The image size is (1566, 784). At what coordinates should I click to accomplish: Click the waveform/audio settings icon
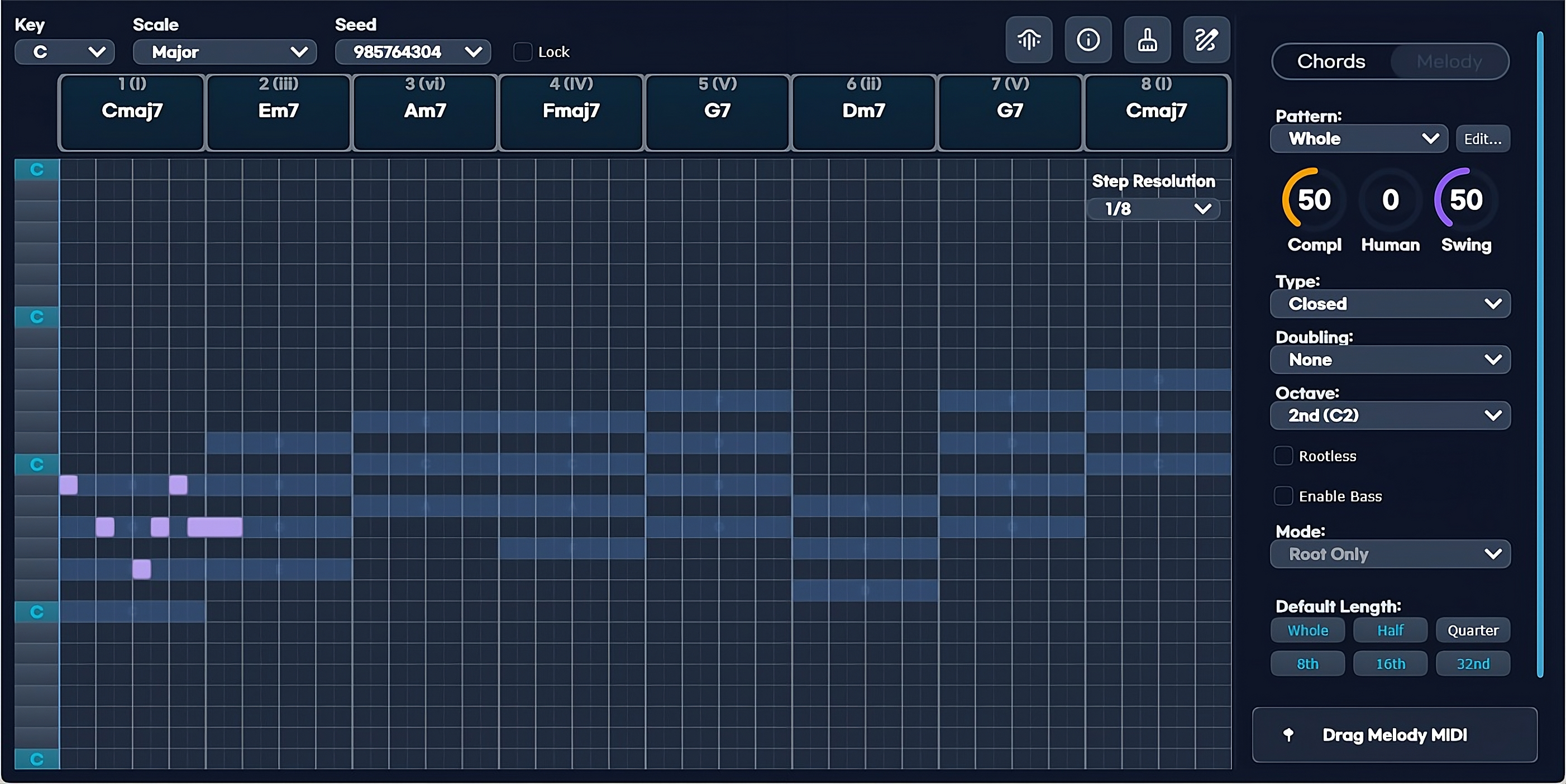1028,40
